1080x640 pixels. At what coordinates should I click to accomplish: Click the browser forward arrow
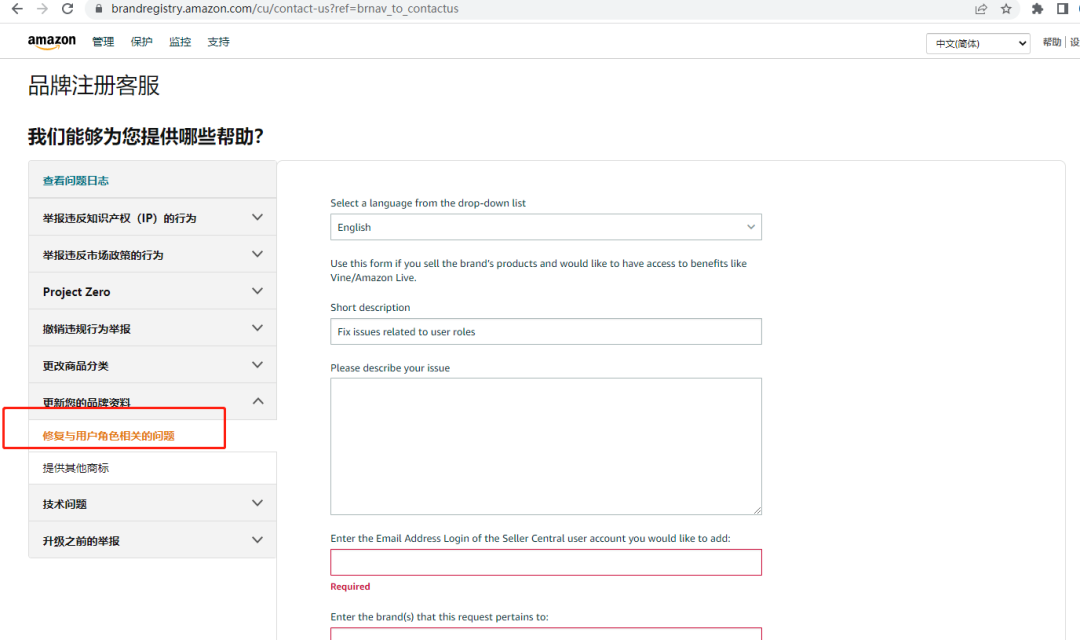coord(42,9)
